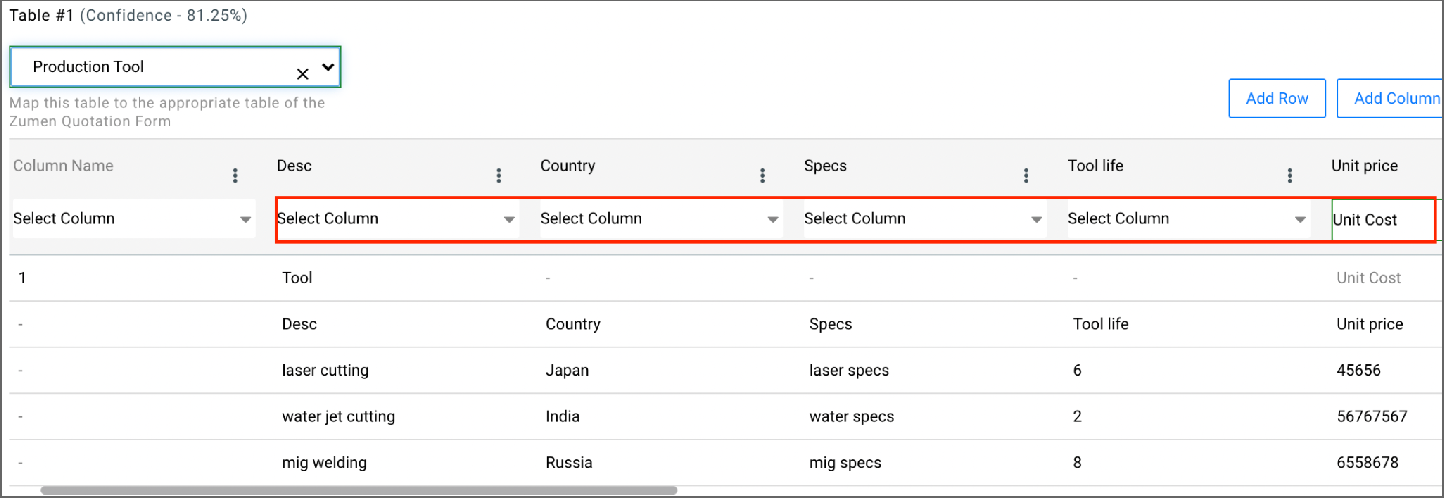The image size is (1444, 498).
Task: Open Select Column dropdown under Column Name
Action: tap(132, 219)
